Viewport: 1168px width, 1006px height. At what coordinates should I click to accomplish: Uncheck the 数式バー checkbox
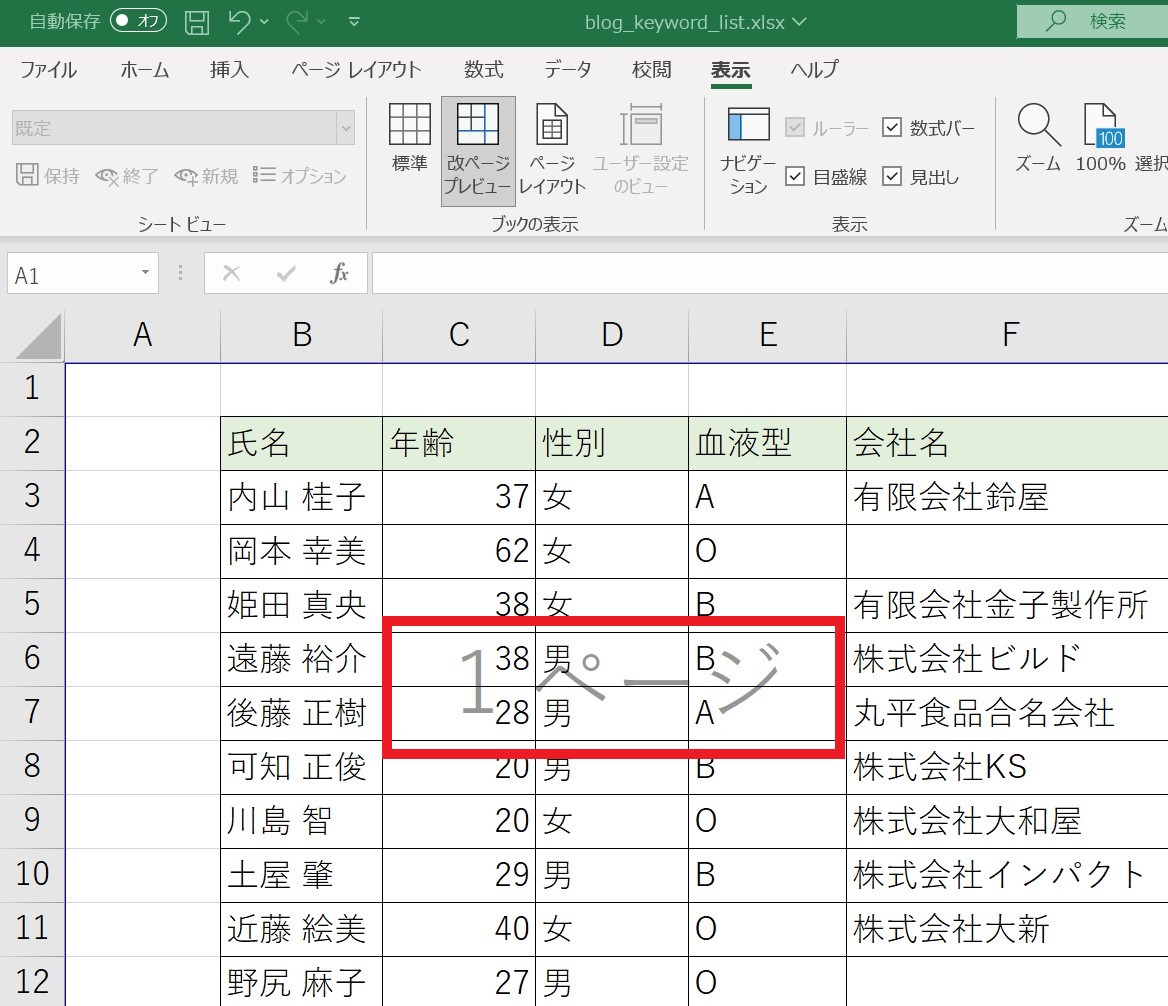pos(893,126)
